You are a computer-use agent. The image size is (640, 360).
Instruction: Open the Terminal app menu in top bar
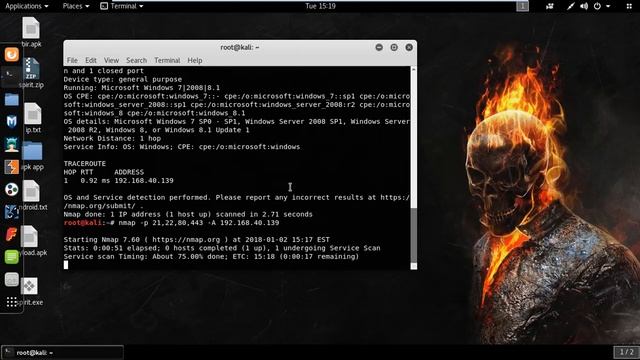point(122,6)
